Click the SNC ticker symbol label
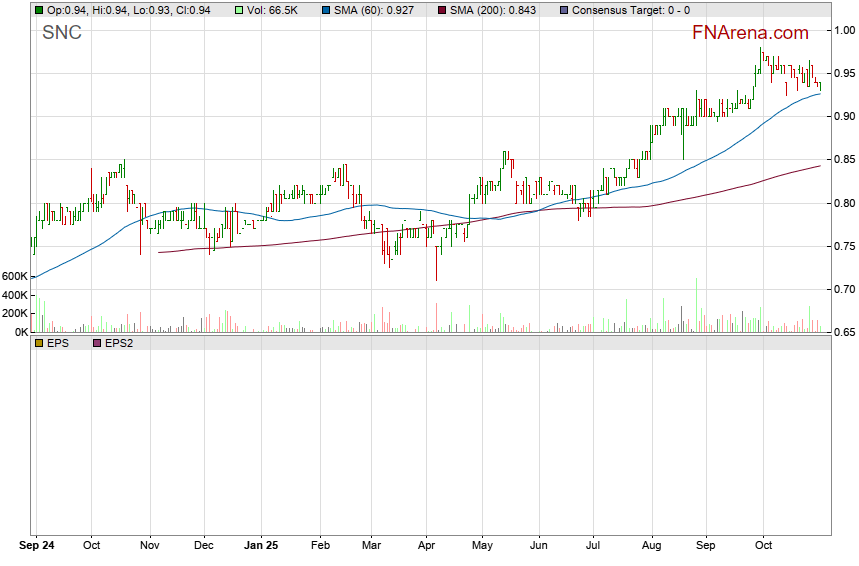This screenshot has width=859, height=566. [x=61, y=33]
